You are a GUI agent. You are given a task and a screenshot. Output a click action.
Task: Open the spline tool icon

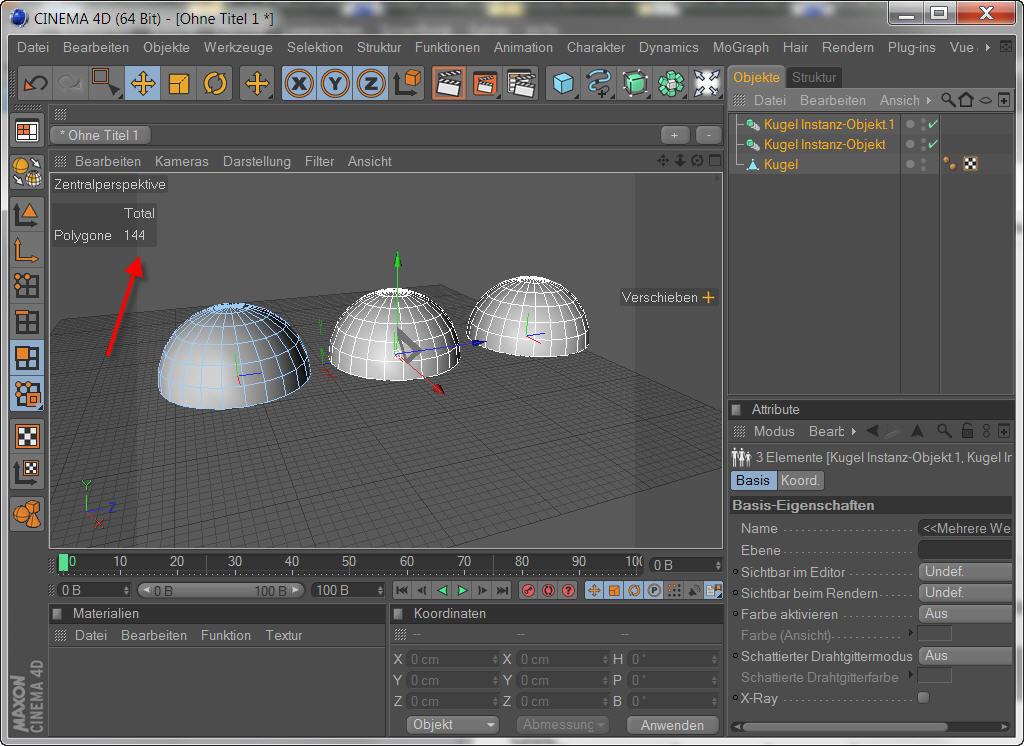[x=599, y=84]
